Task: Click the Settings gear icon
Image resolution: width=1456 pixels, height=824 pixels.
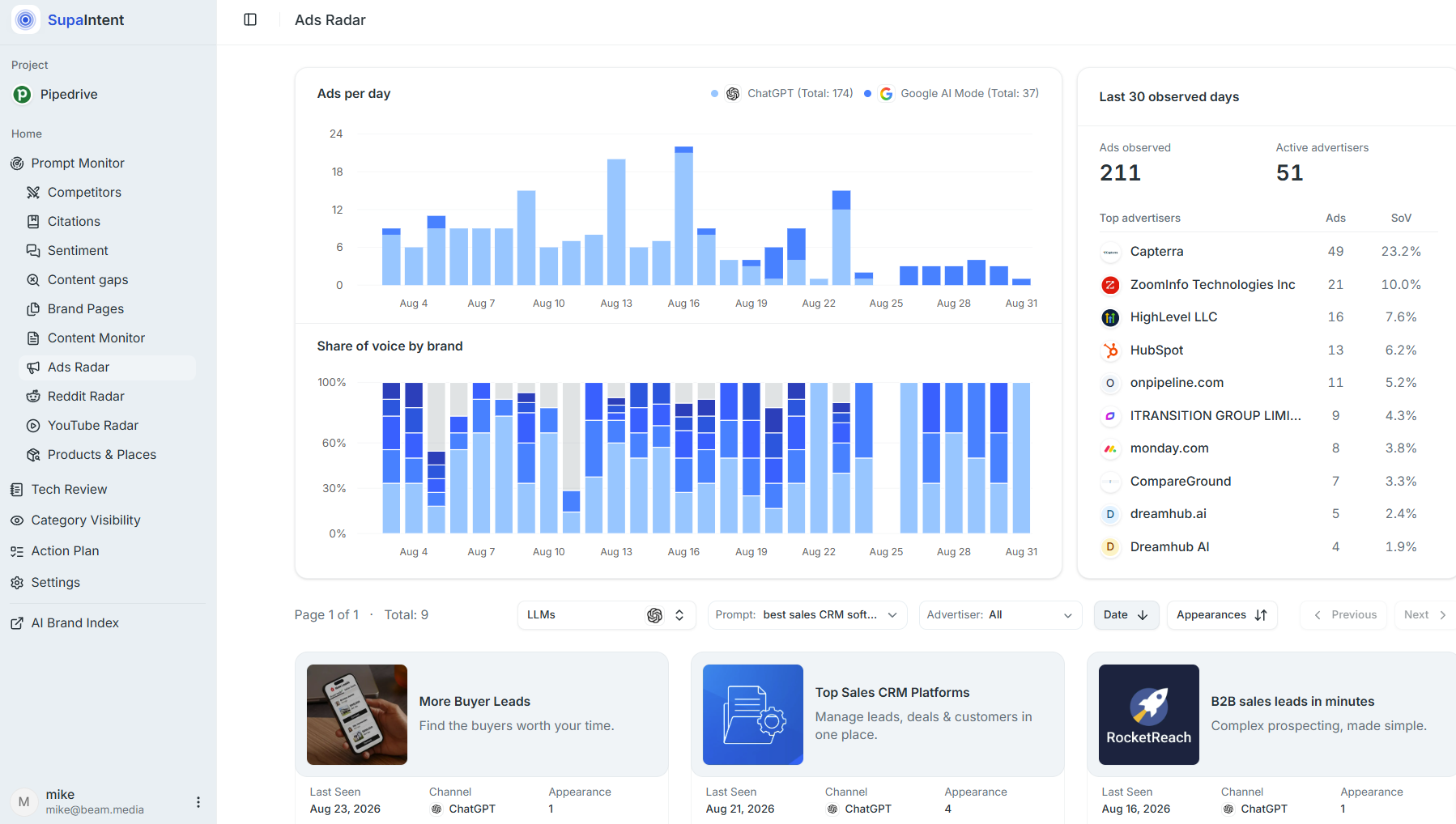Action: 17,583
